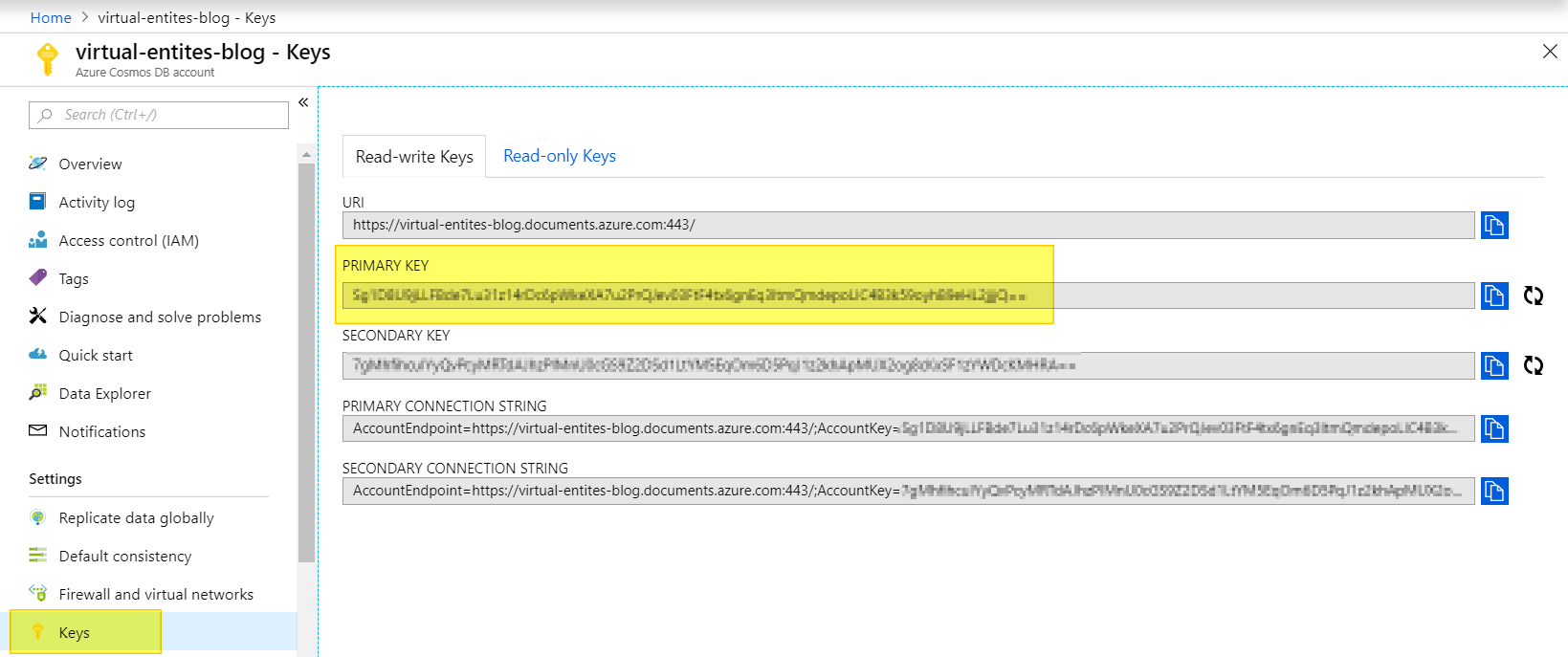
Task: Click the Quick start icon
Action: click(x=38, y=355)
